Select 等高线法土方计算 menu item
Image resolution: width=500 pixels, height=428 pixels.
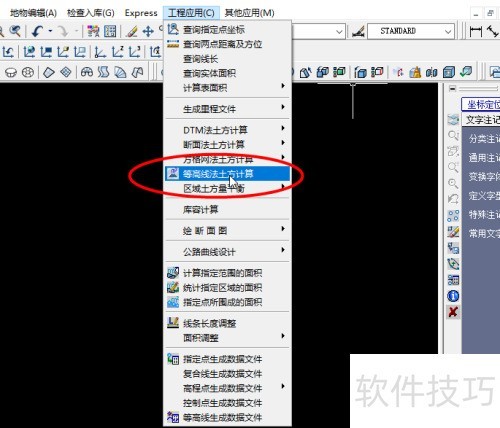click(x=228, y=174)
